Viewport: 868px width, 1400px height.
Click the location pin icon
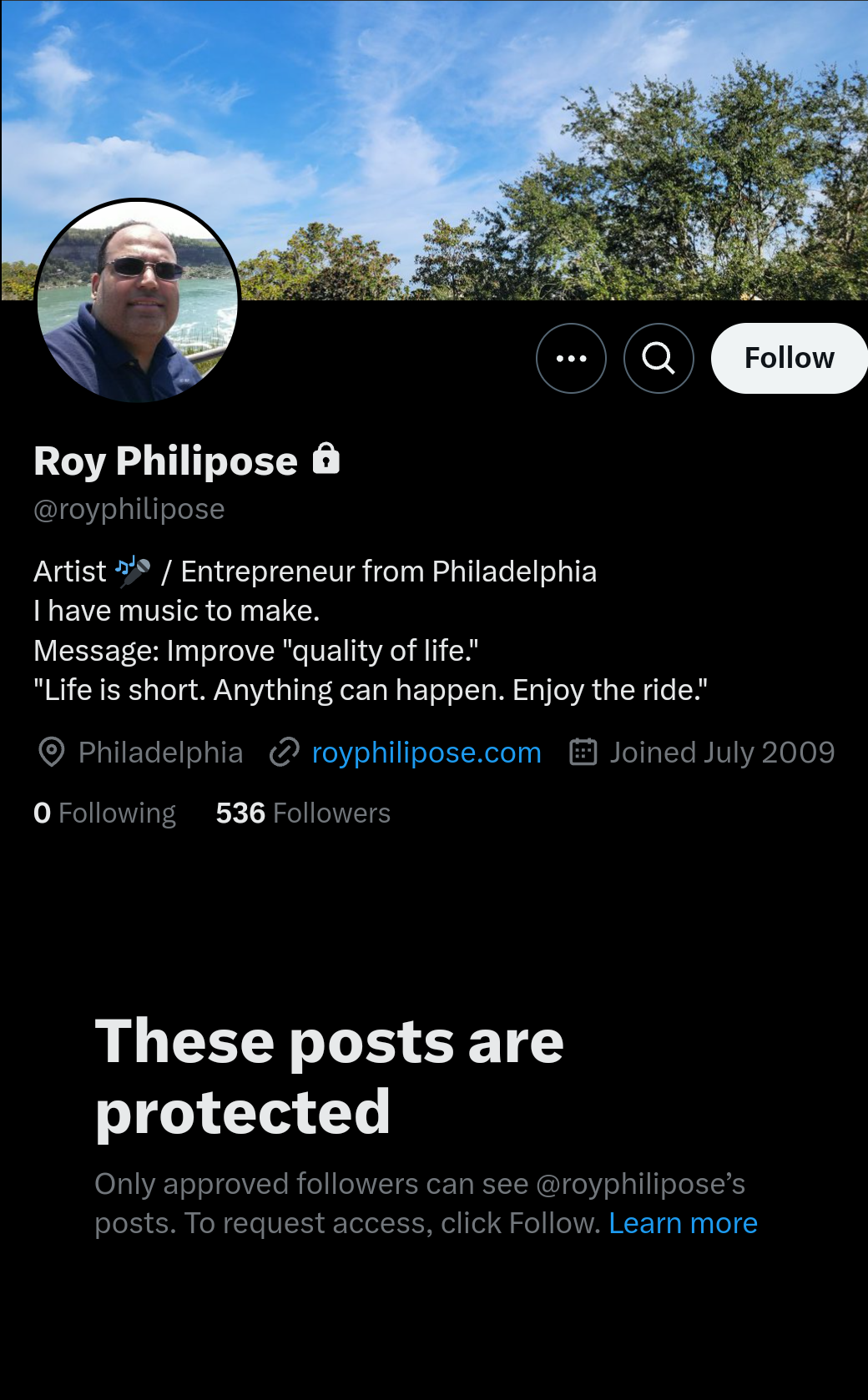(52, 753)
